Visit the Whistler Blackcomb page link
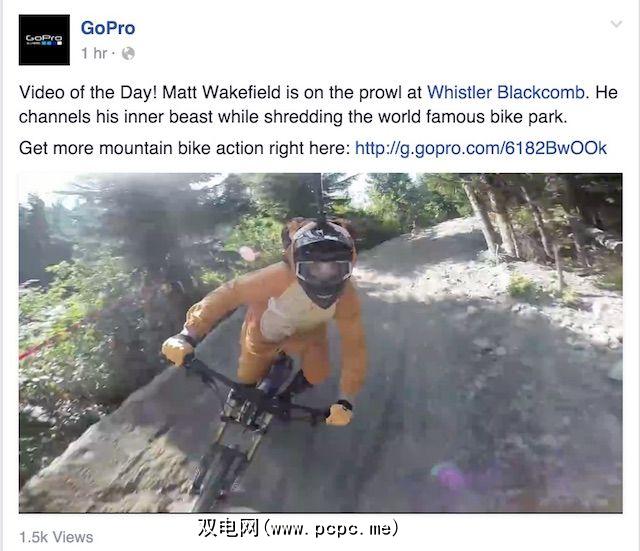The width and height of the screenshot is (640, 551). point(506,92)
